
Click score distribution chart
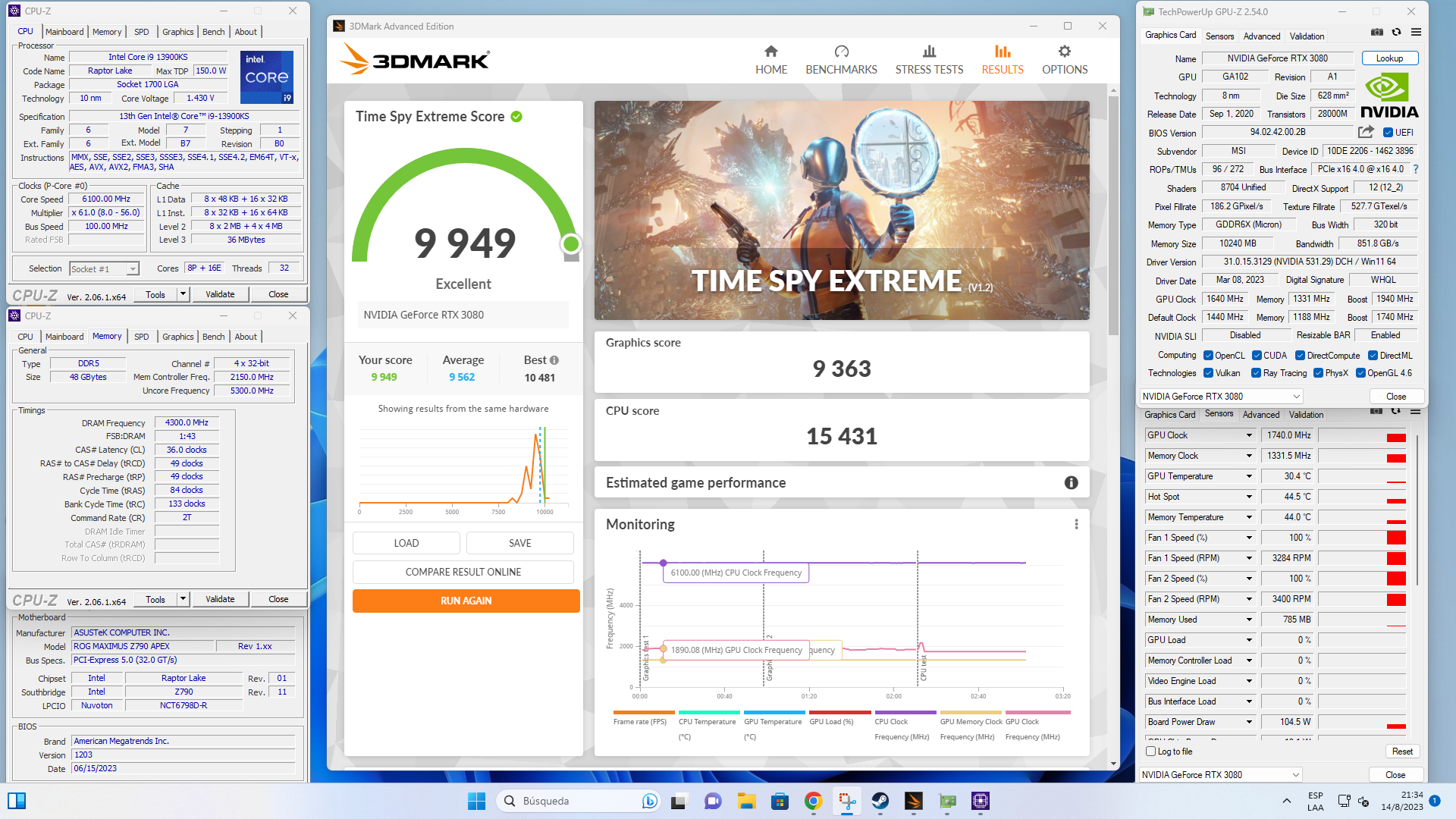tap(463, 469)
